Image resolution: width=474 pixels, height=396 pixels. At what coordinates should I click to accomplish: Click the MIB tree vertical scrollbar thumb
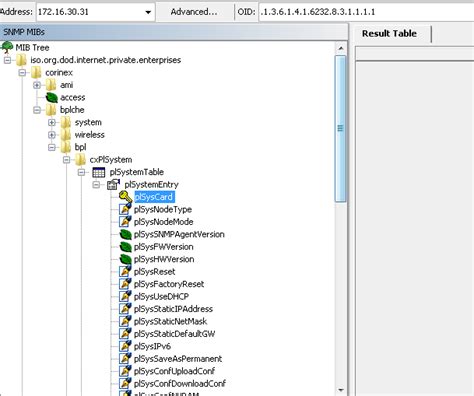point(341,129)
